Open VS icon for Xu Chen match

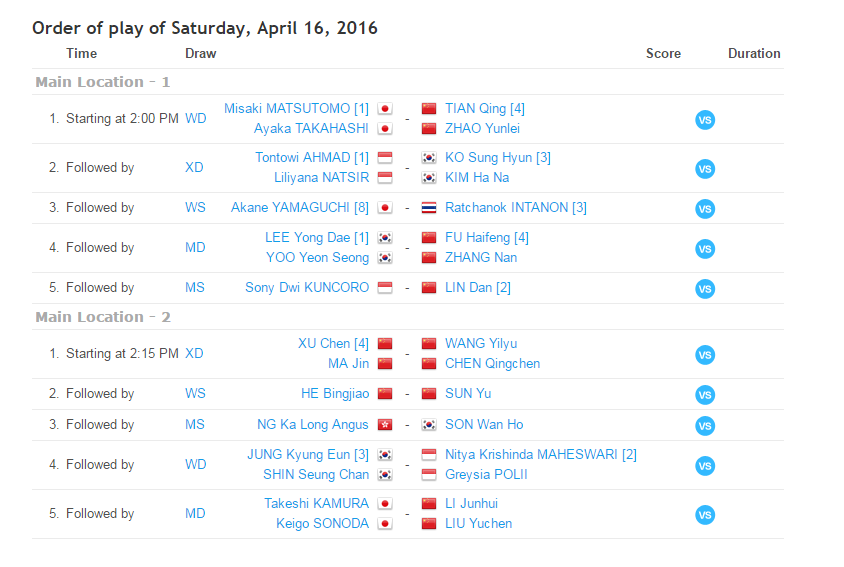705,354
